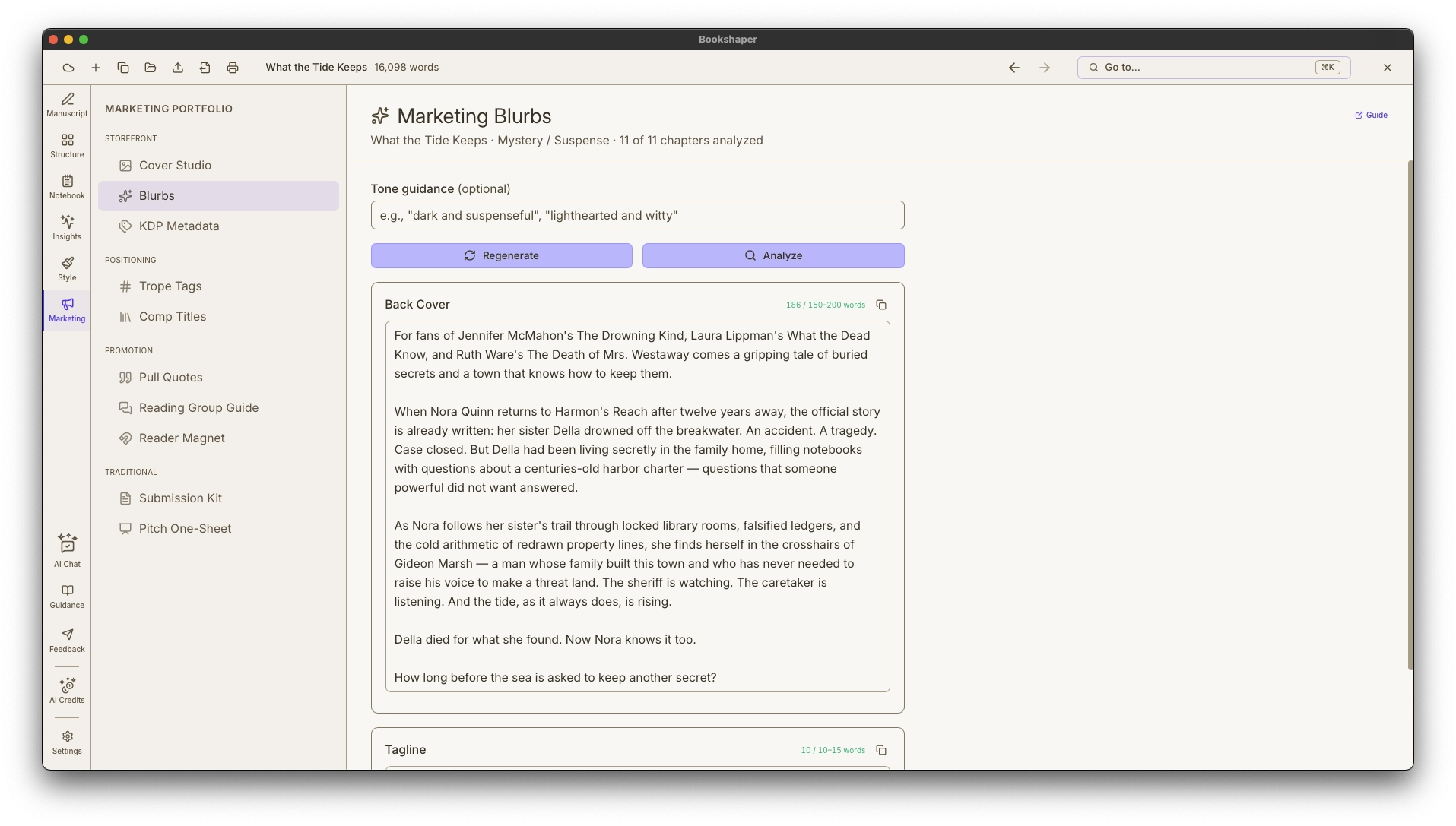Click the 10 / 10–15 words counter

coord(833,750)
